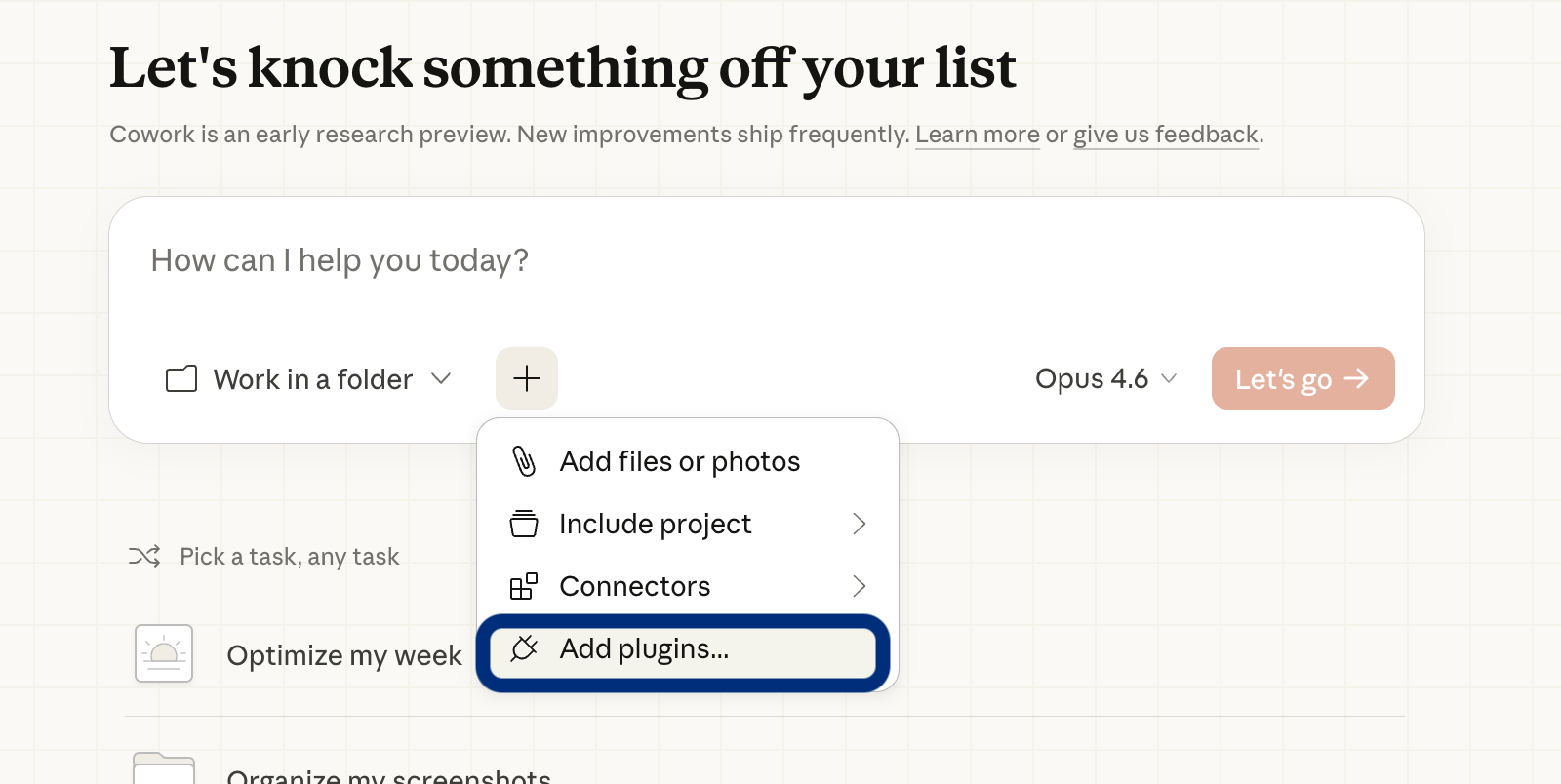Click the Connectors grid icon

click(x=524, y=586)
